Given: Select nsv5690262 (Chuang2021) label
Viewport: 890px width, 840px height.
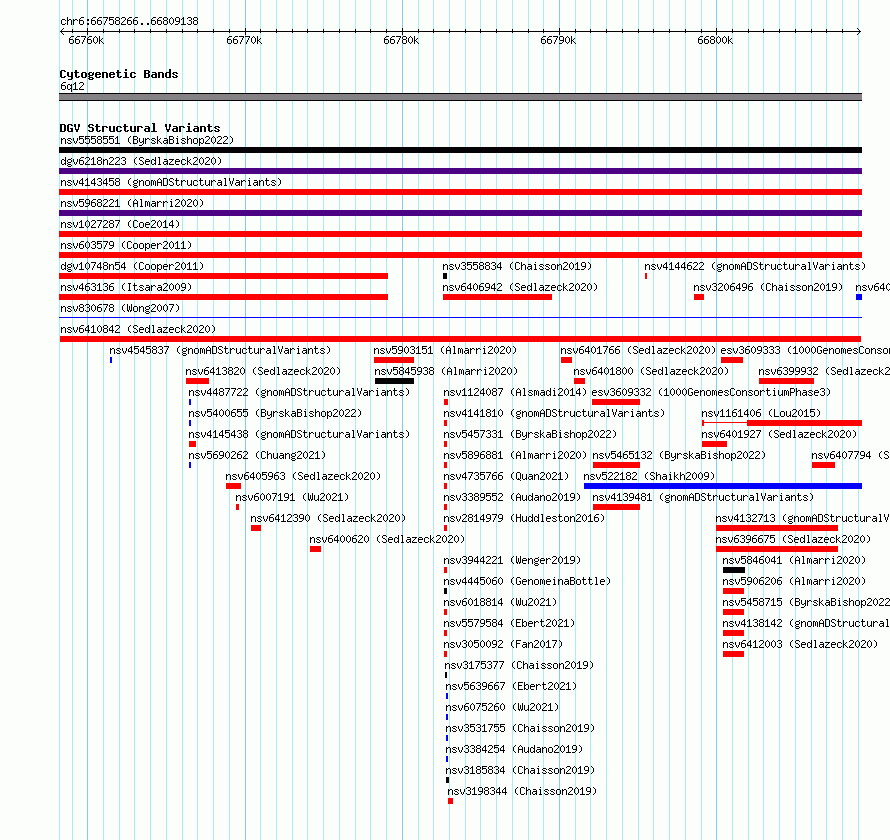Looking at the screenshot, I should click(257, 455).
